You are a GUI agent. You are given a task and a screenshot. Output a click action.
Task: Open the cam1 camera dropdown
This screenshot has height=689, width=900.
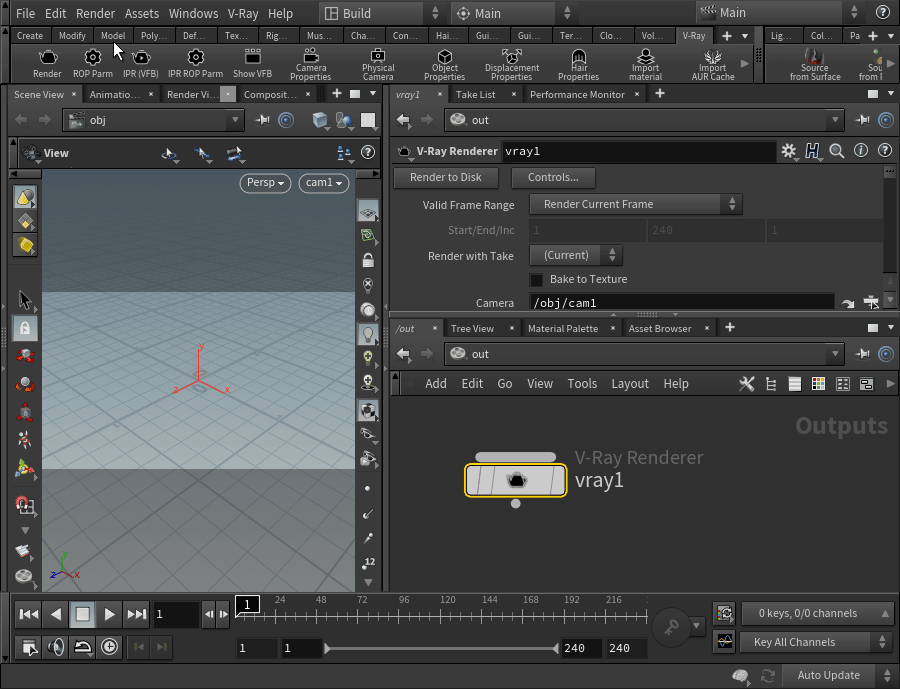coord(324,183)
